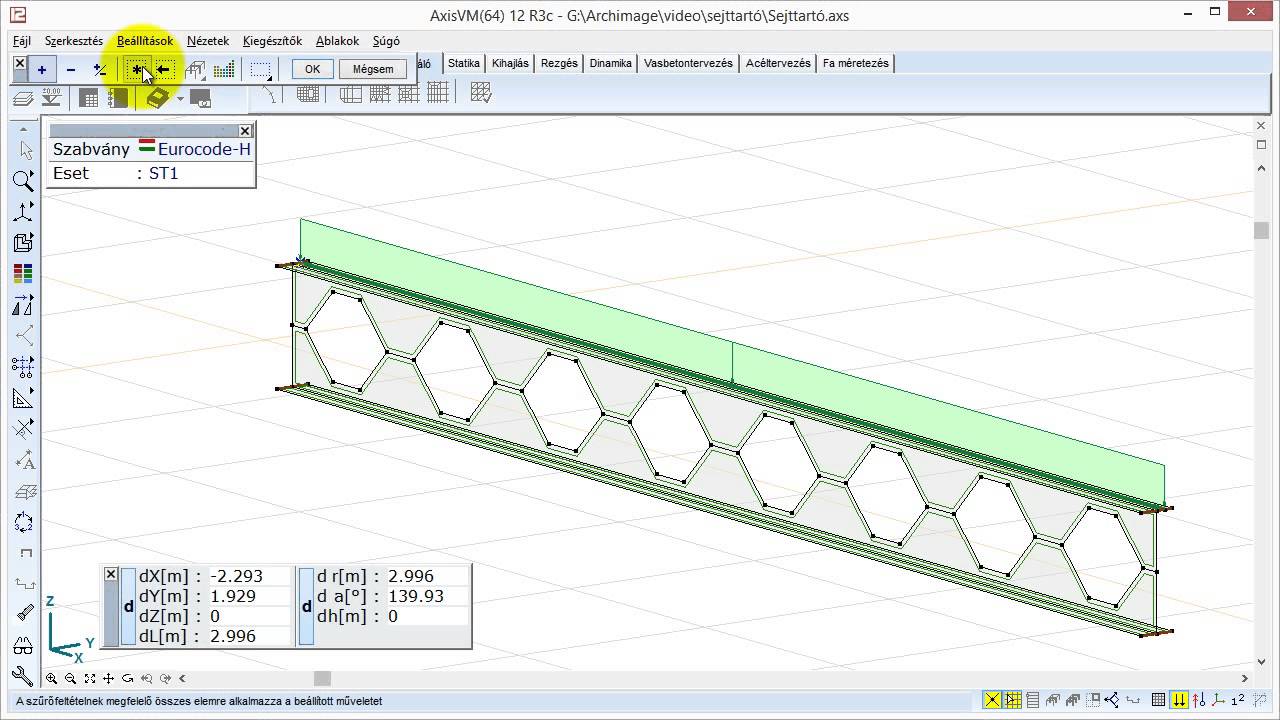Open the Kiegészítők menu
Screen dimensions: 1280x720
272,41
